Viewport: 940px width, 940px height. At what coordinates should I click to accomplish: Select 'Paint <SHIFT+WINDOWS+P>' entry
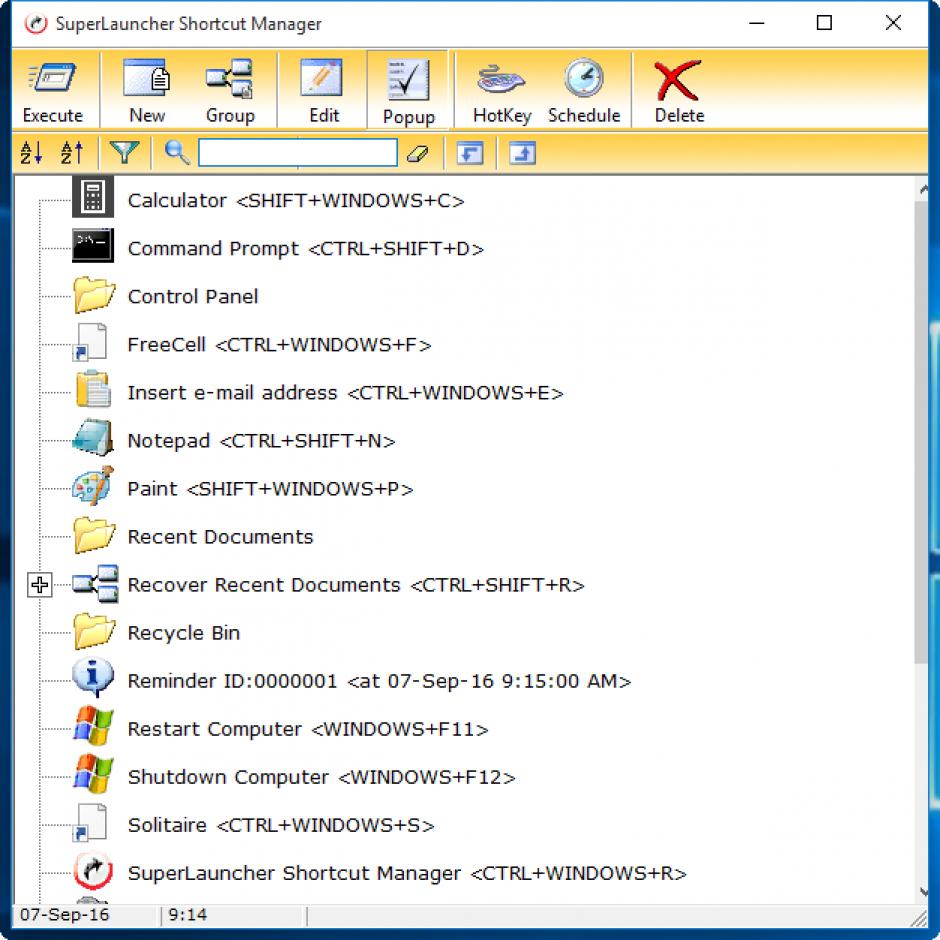point(270,489)
